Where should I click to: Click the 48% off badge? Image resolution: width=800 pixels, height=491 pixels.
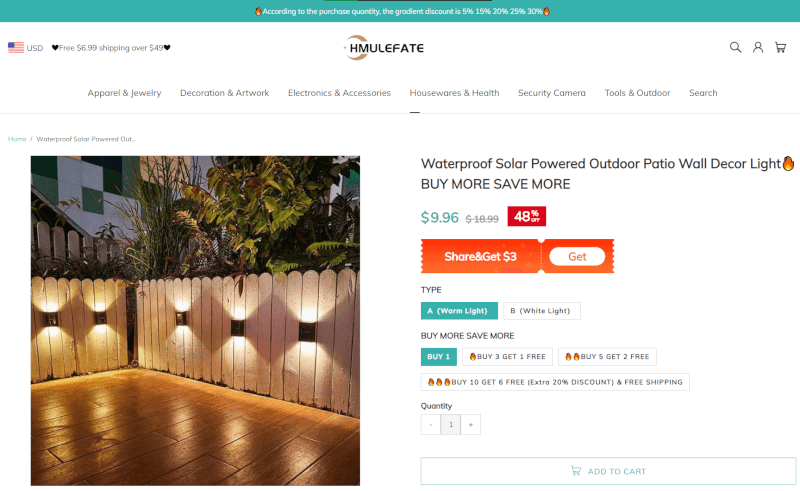click(x=527, y=216)
